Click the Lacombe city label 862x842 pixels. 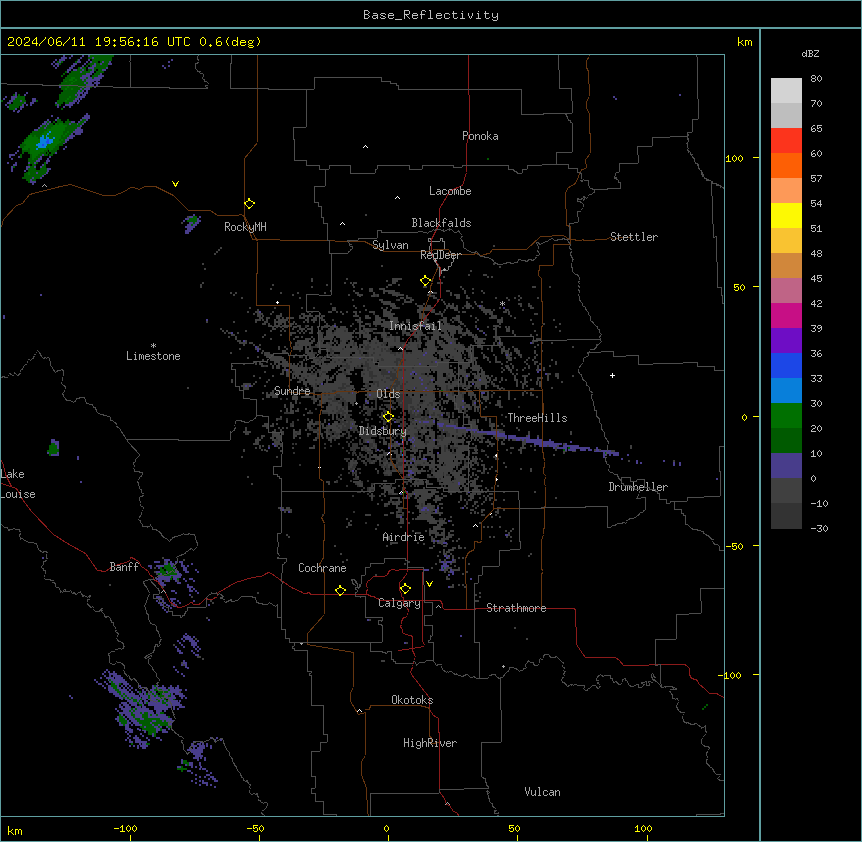(x=450, y=191)
